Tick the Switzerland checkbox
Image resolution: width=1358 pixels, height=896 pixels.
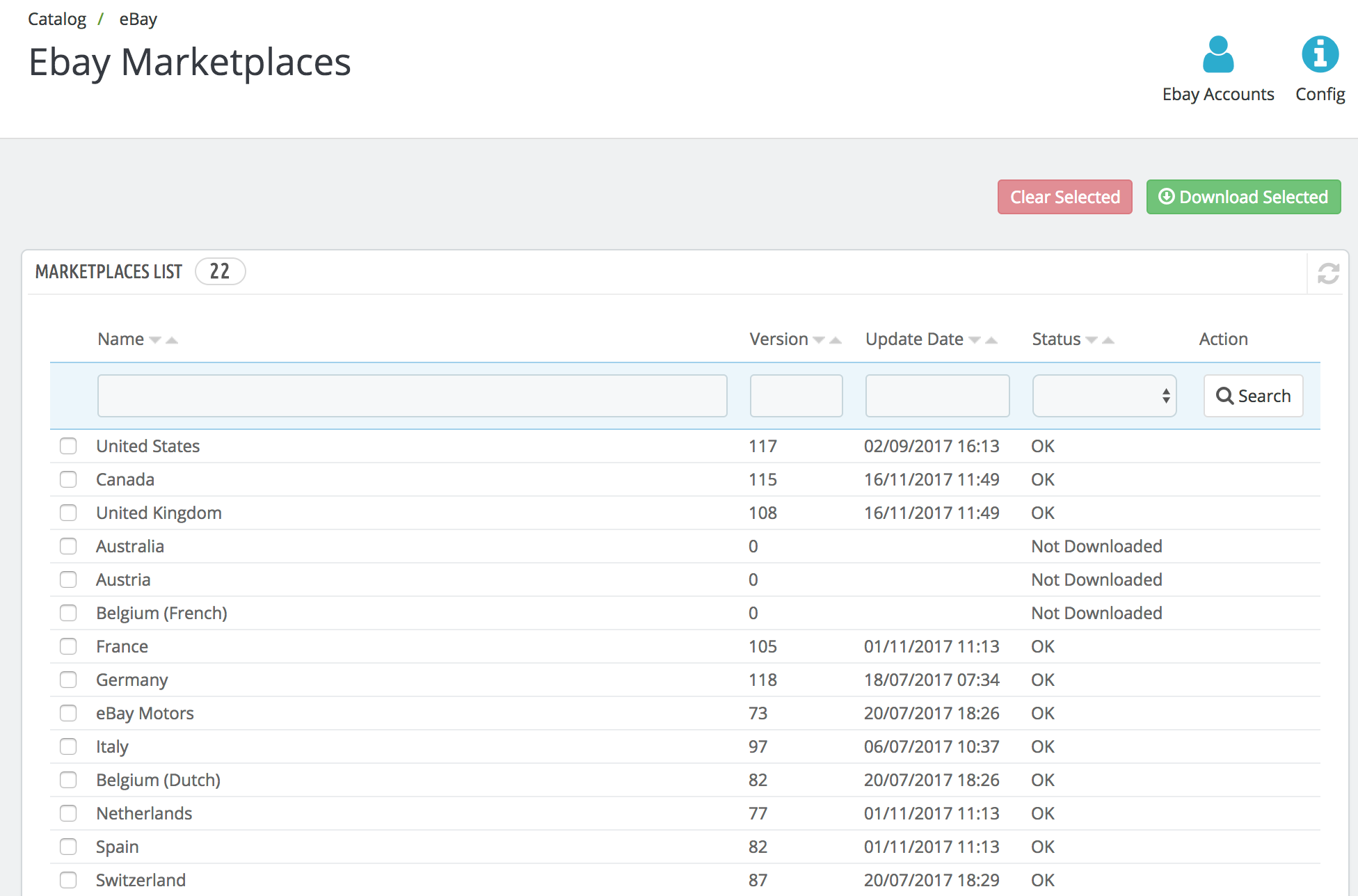click(68, 880)
